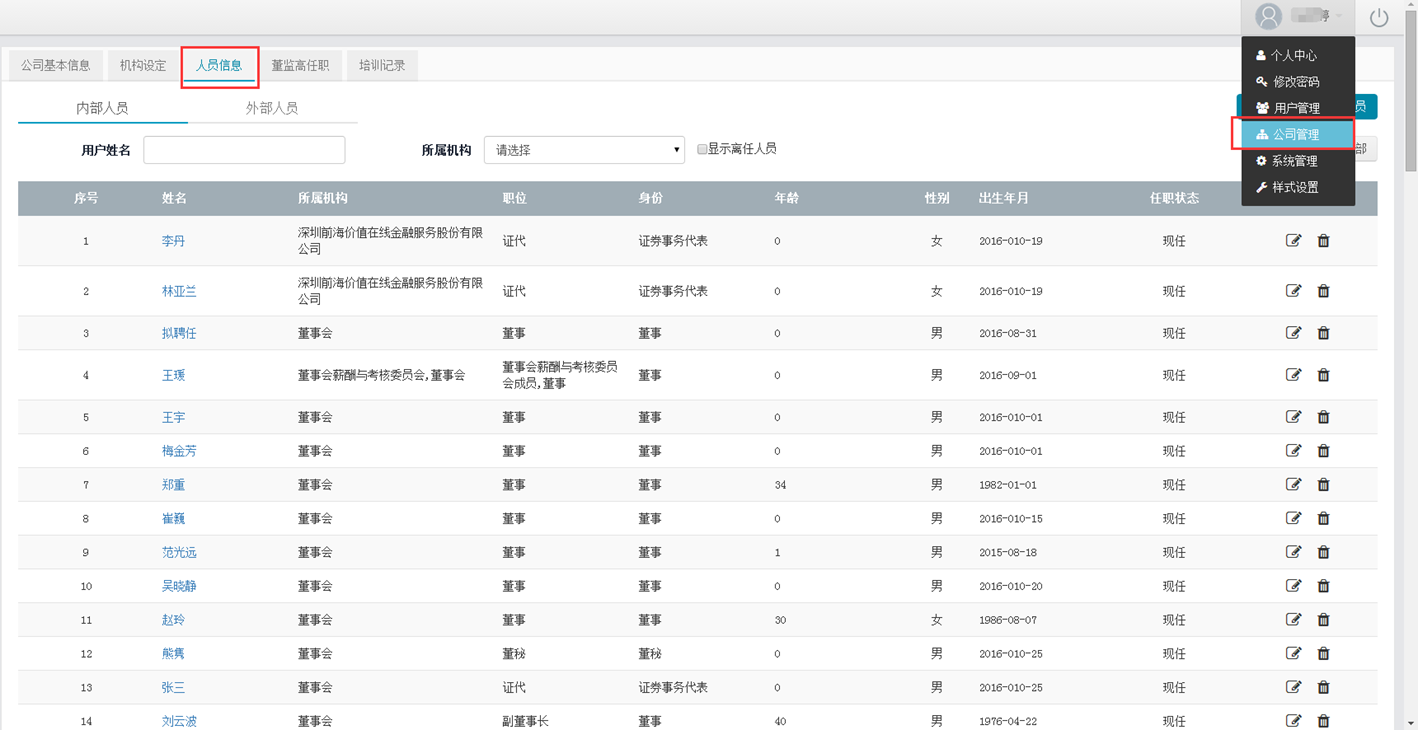This screenshot has width=1418, height=730.
Task: Open the 董监高任职 tab
Action: (300, 65)
